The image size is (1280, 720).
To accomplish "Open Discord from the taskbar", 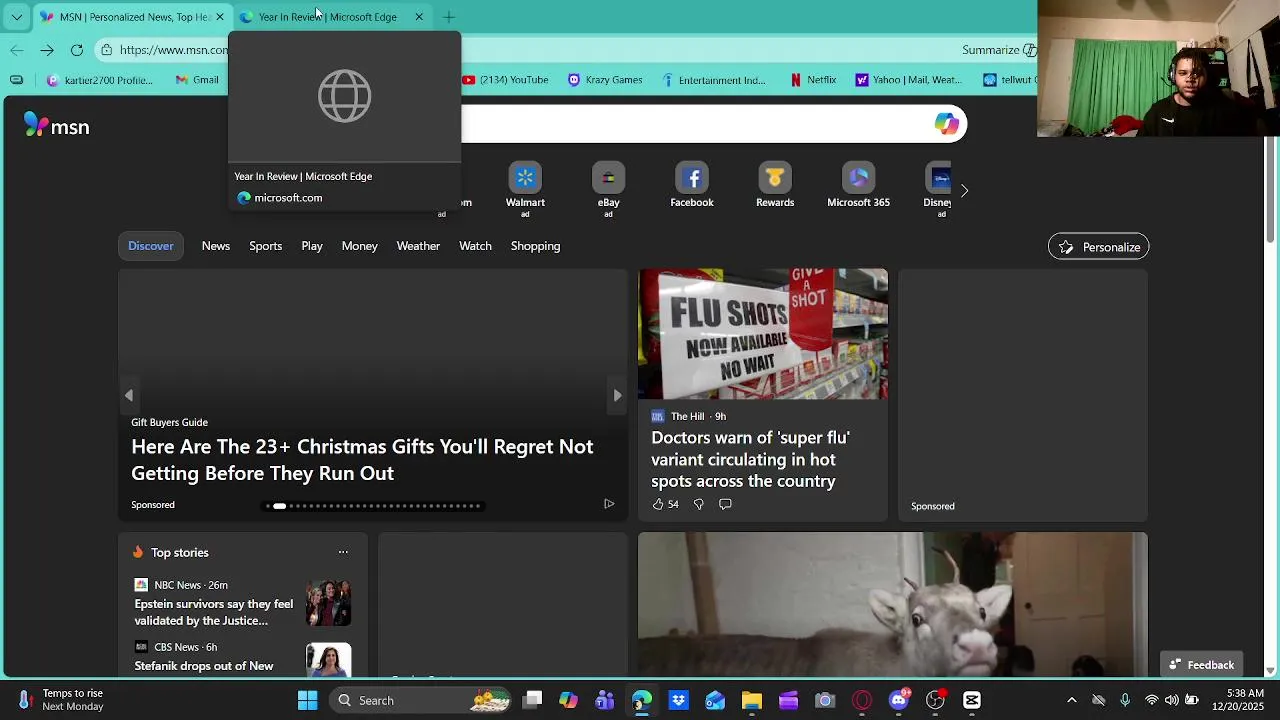I will (x=899, y=700).
